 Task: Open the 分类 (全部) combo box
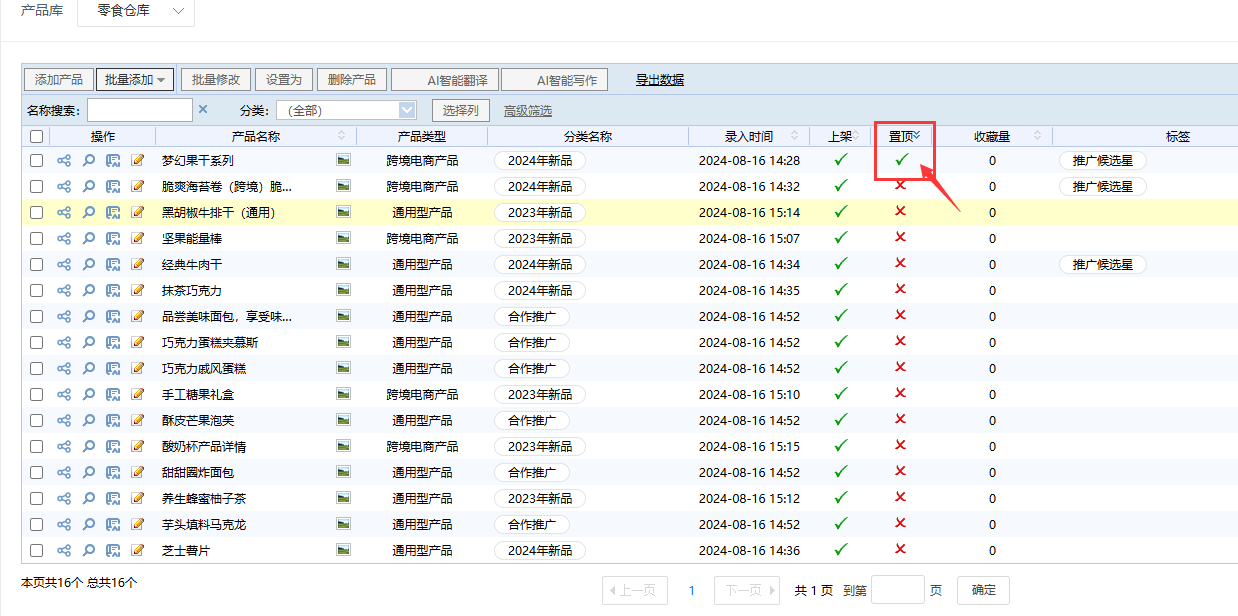click(345, 110)
